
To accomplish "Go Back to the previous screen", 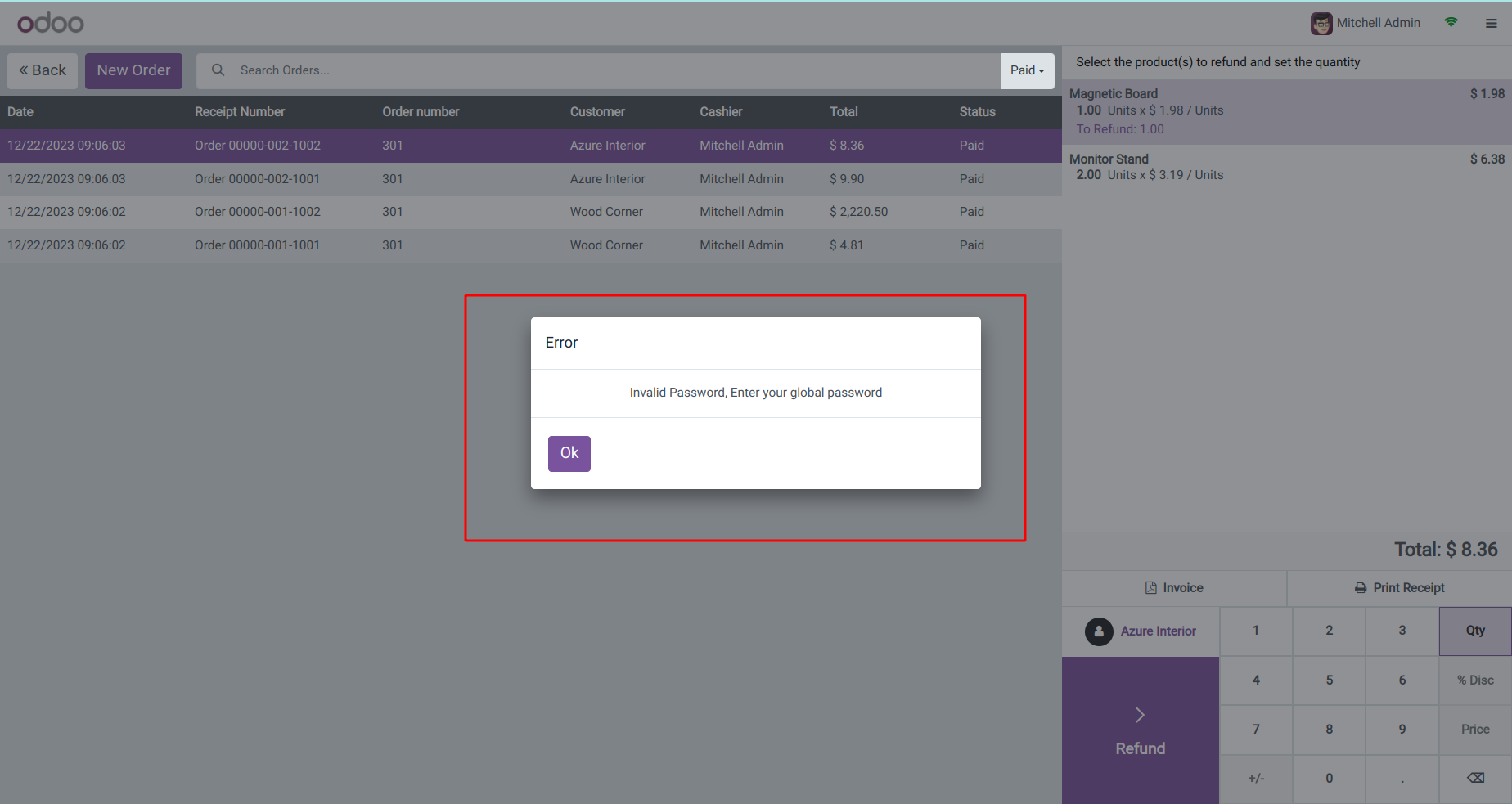I will click(43, 71).
